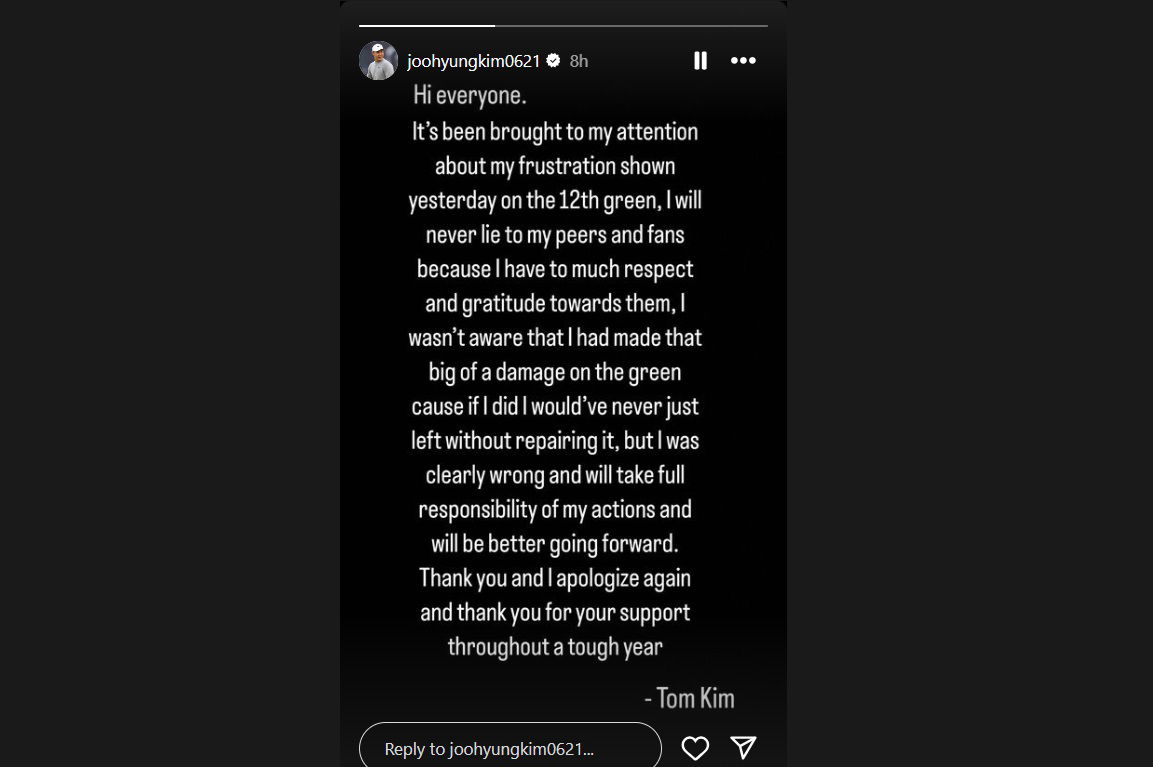This screenshot has height=767, width=1153.
Task: Click the "clearly wrong and will take full" line
Action: [555, 475]
